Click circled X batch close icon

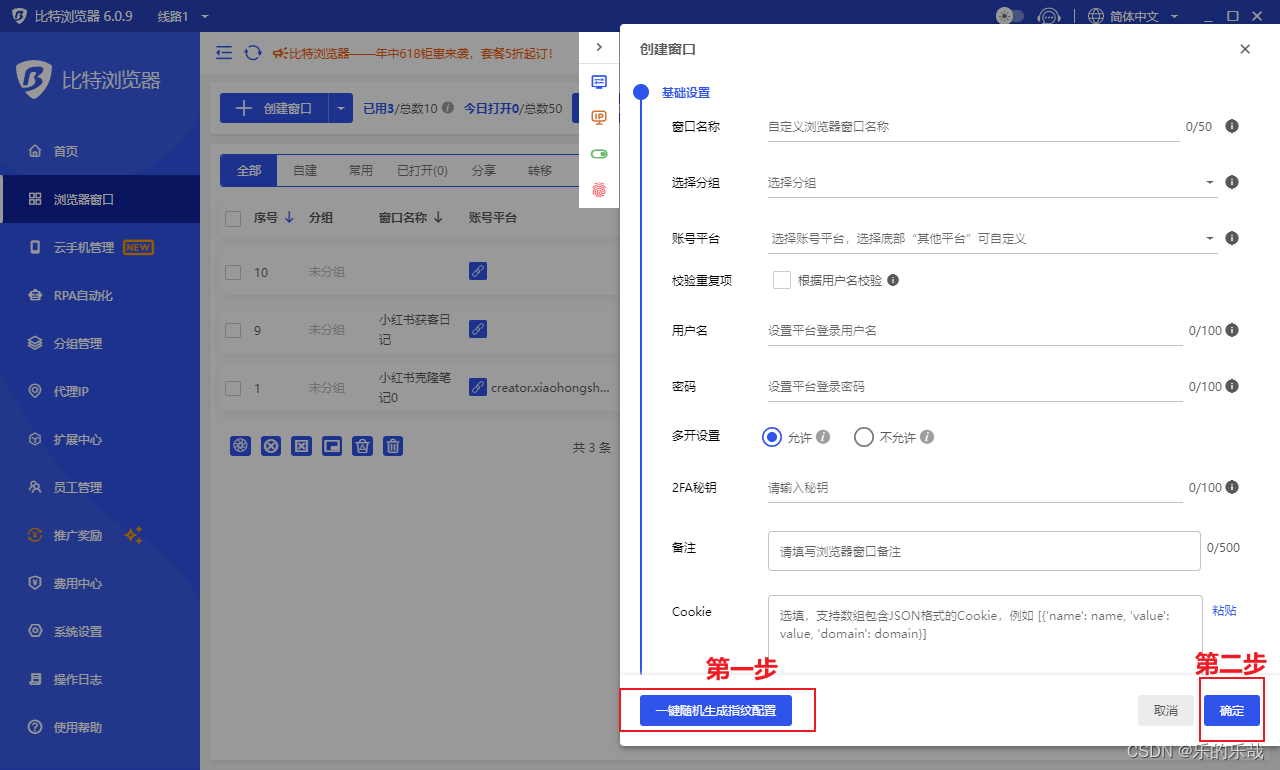click(x=271, y=446)
